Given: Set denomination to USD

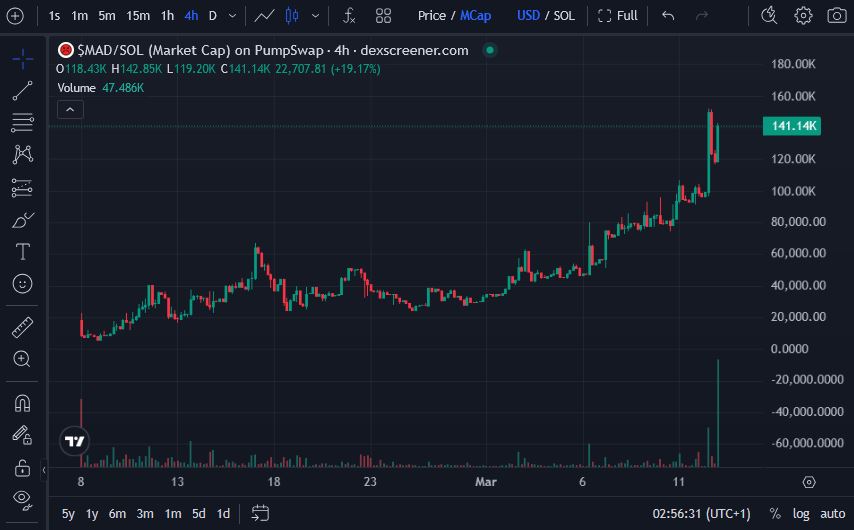Looking at the screenshot, I should pos(528,16).
